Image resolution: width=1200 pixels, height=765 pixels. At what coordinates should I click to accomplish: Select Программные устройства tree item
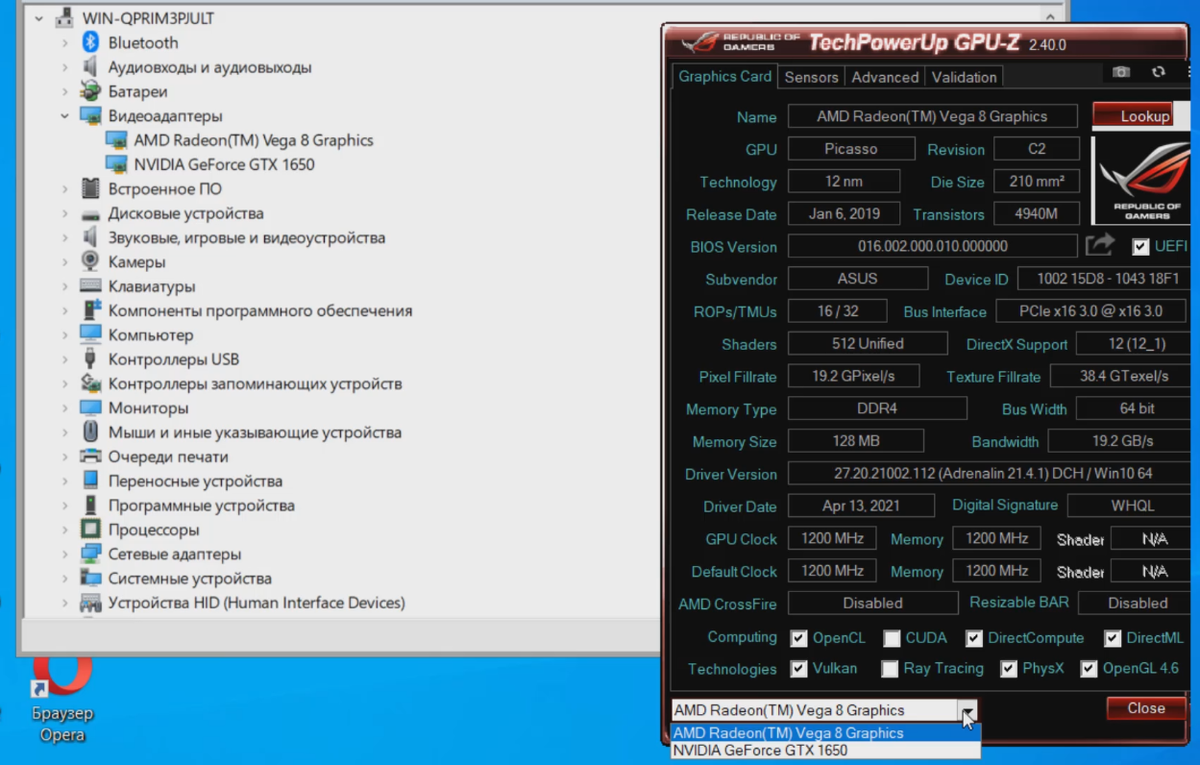point(201,505)
